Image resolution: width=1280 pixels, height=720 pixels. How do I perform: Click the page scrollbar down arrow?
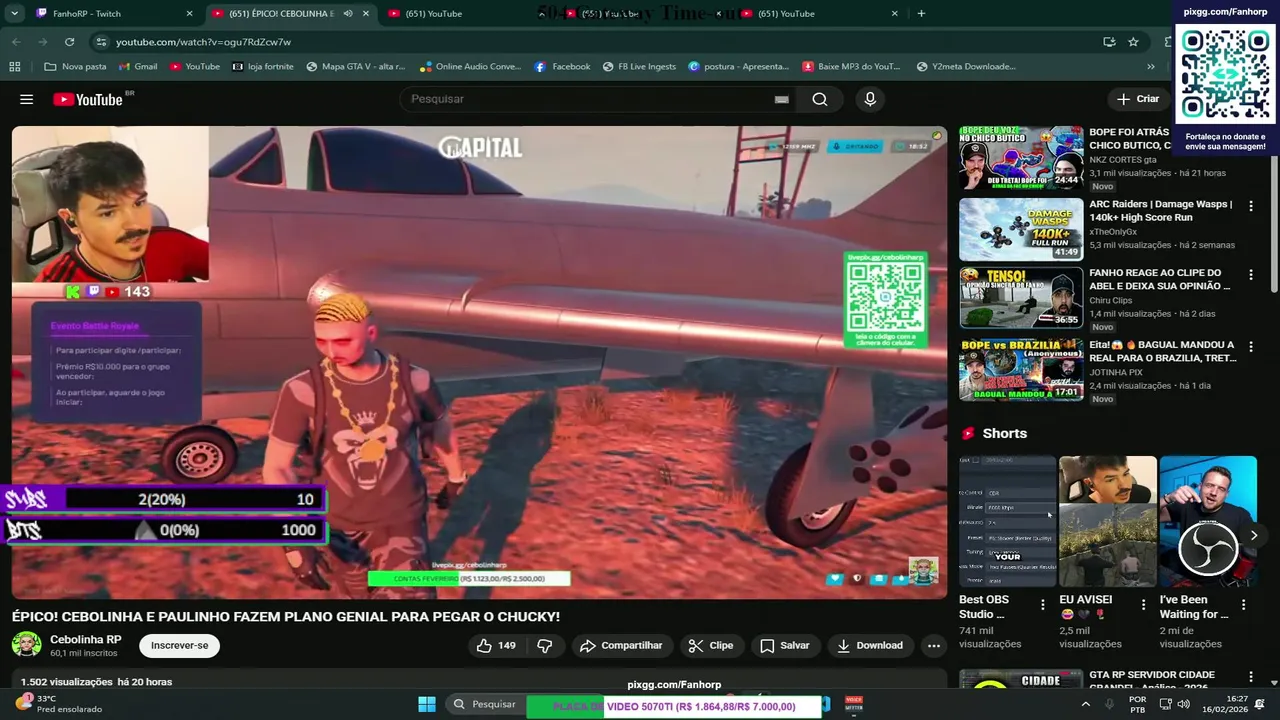1274,683
